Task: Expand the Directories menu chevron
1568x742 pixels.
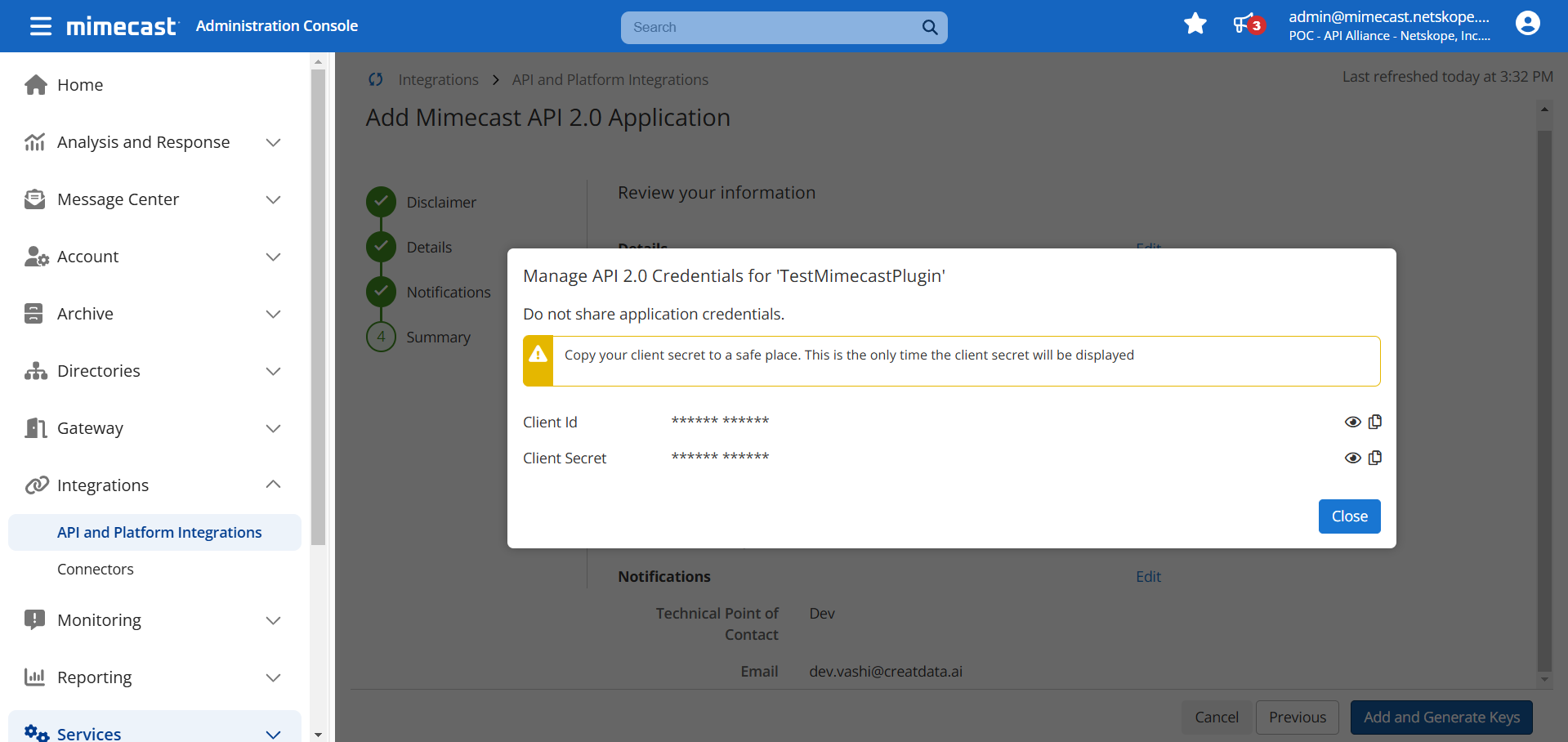Action: pos(274,371)
